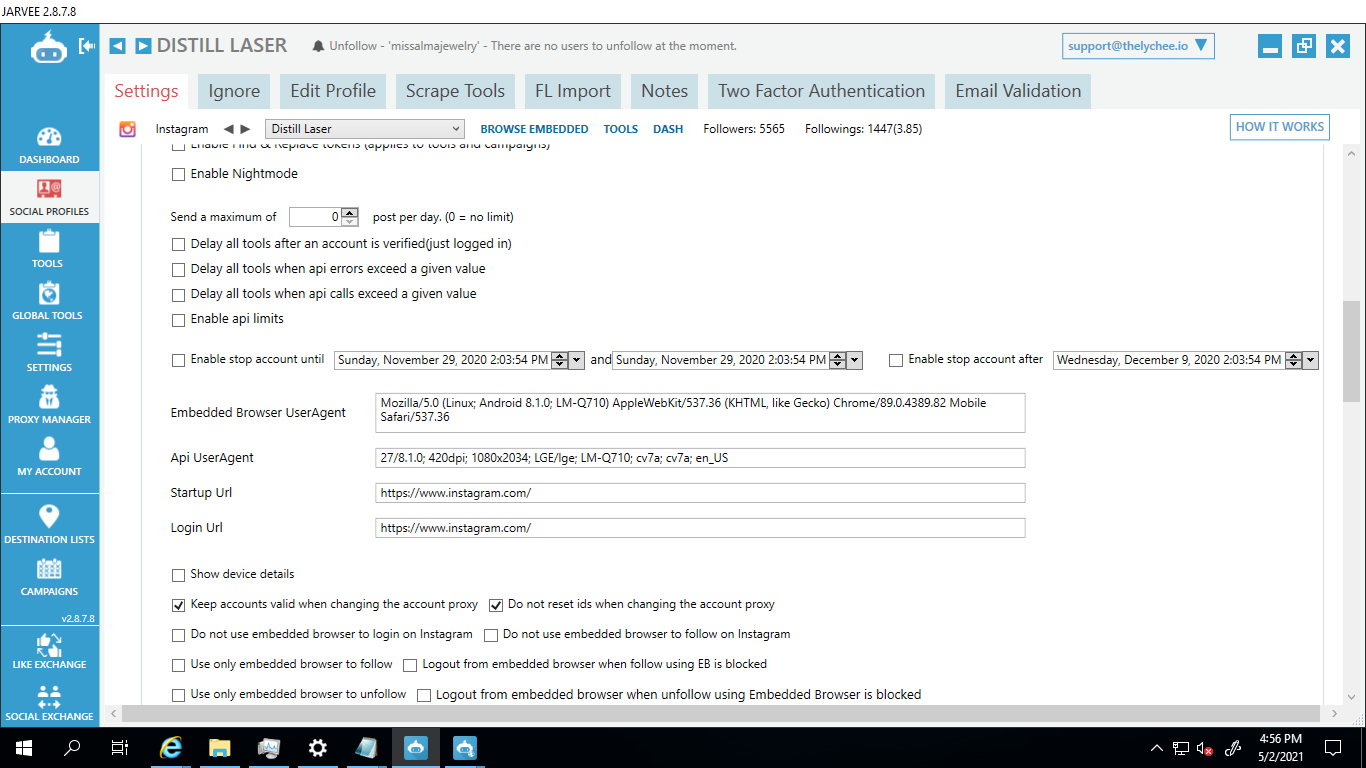Check Show device details

pos(179,575)
